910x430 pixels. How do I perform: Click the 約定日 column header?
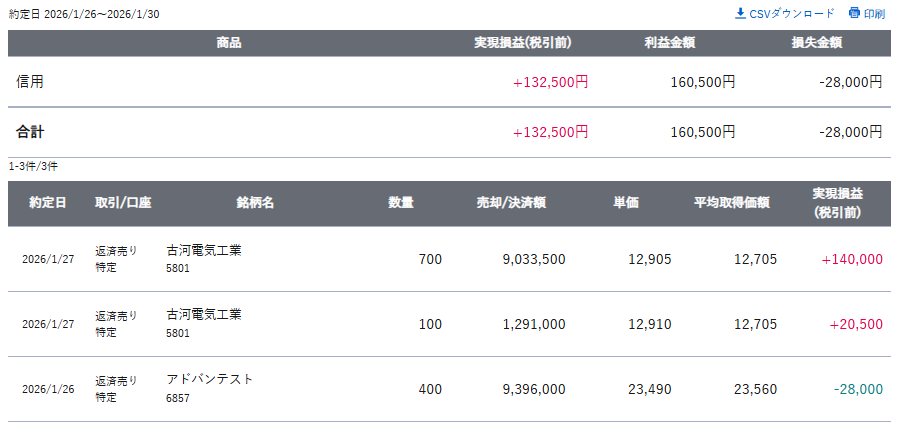48,203
